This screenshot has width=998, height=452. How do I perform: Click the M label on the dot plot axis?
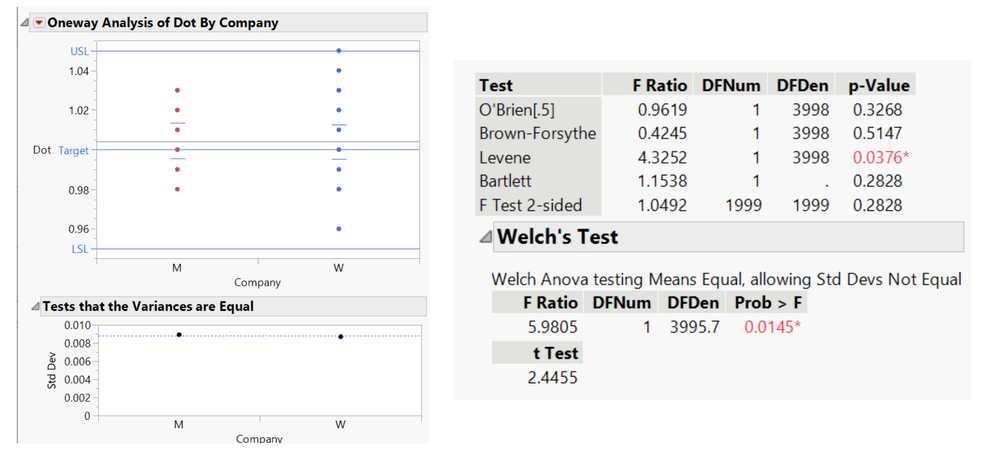click(177, 268)
